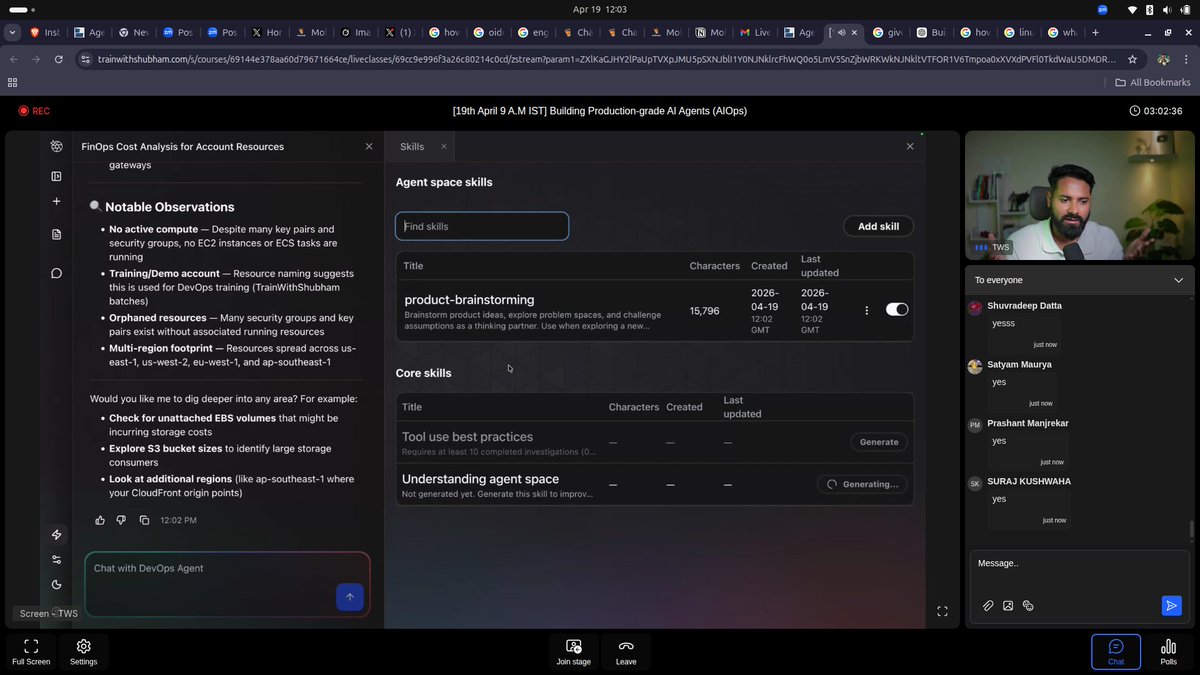Open the system tray Wi-Fi indicator

point(1132,9)
